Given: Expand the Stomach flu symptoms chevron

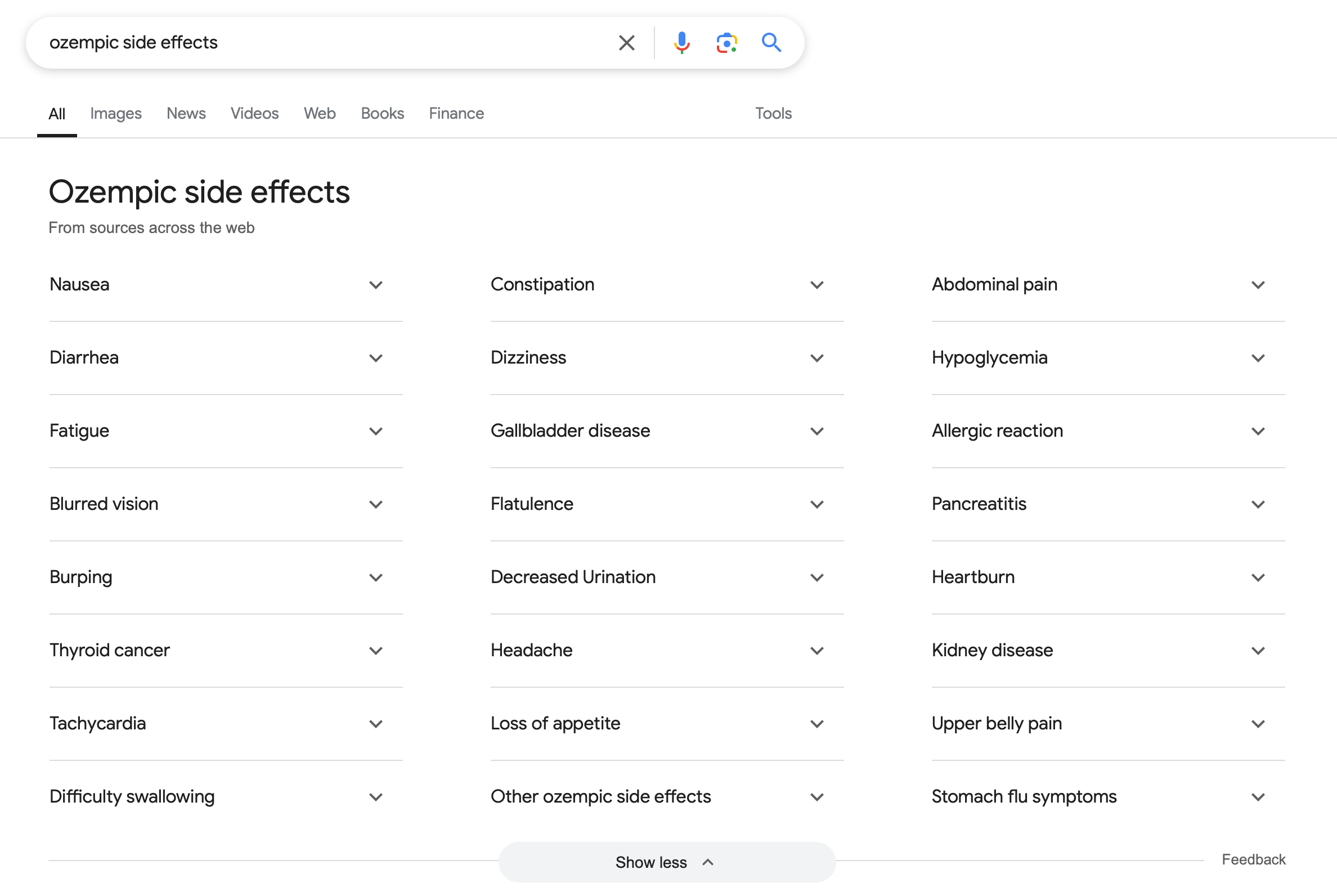Looking at the screenshot, I should (x=1258, y=797).
